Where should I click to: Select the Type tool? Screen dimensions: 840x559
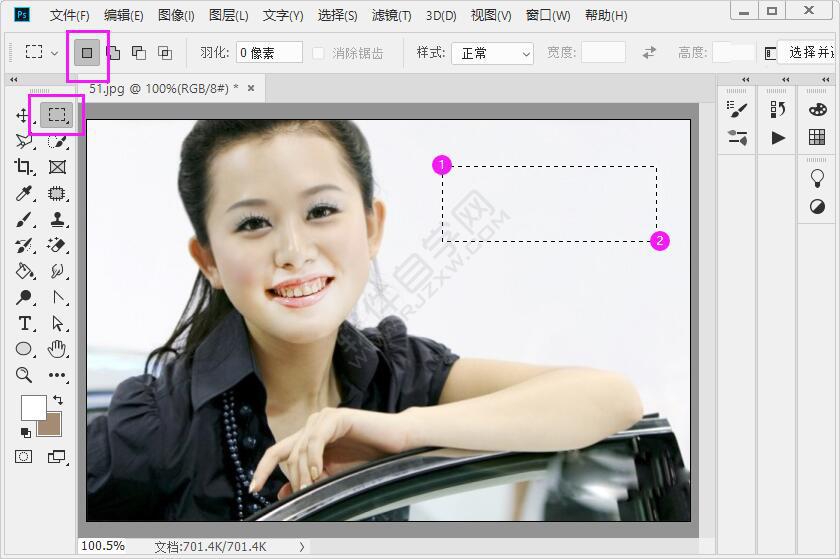24,323
